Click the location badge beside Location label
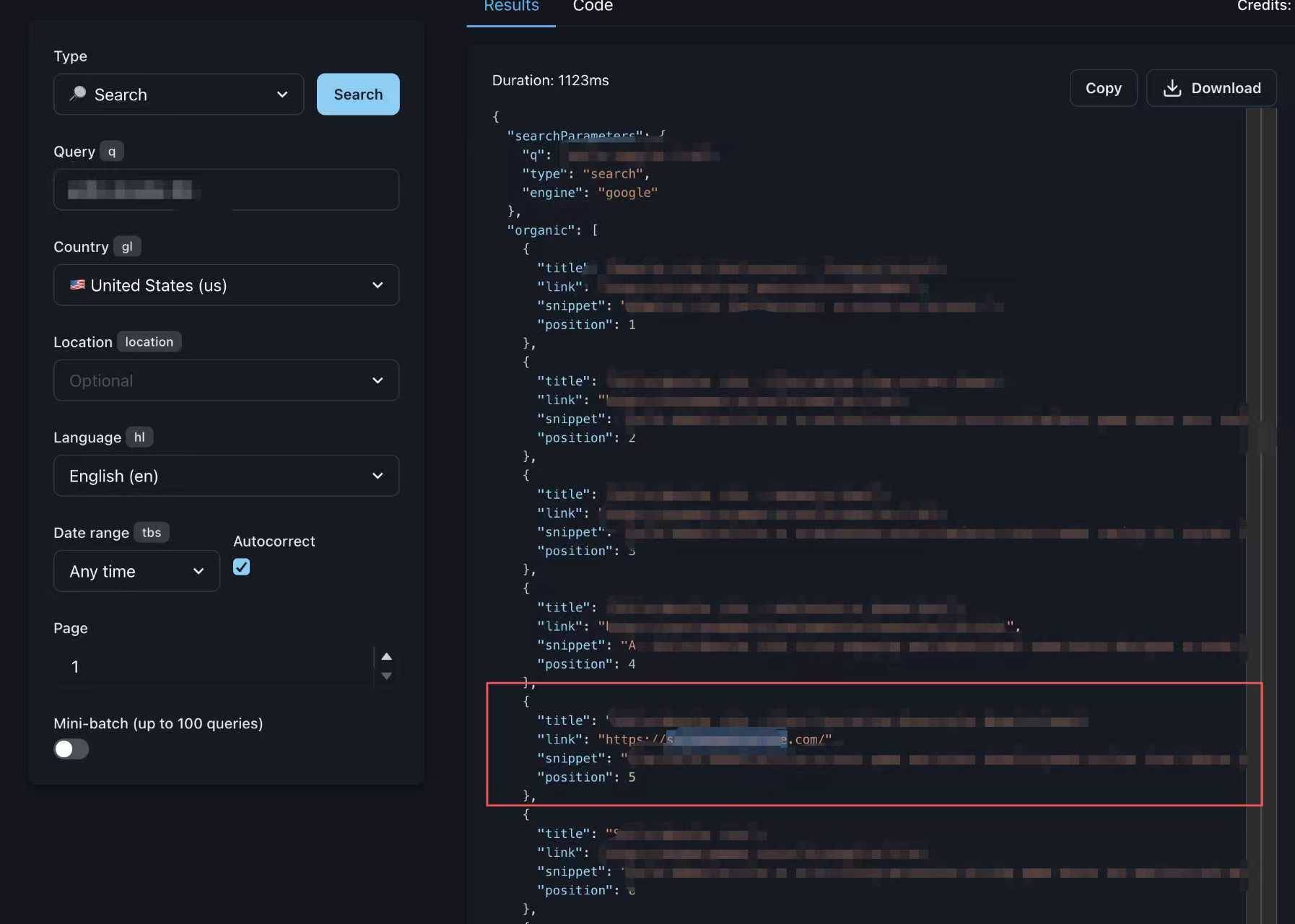Viewport: 1295px width, 924px height. coord(149,342)
